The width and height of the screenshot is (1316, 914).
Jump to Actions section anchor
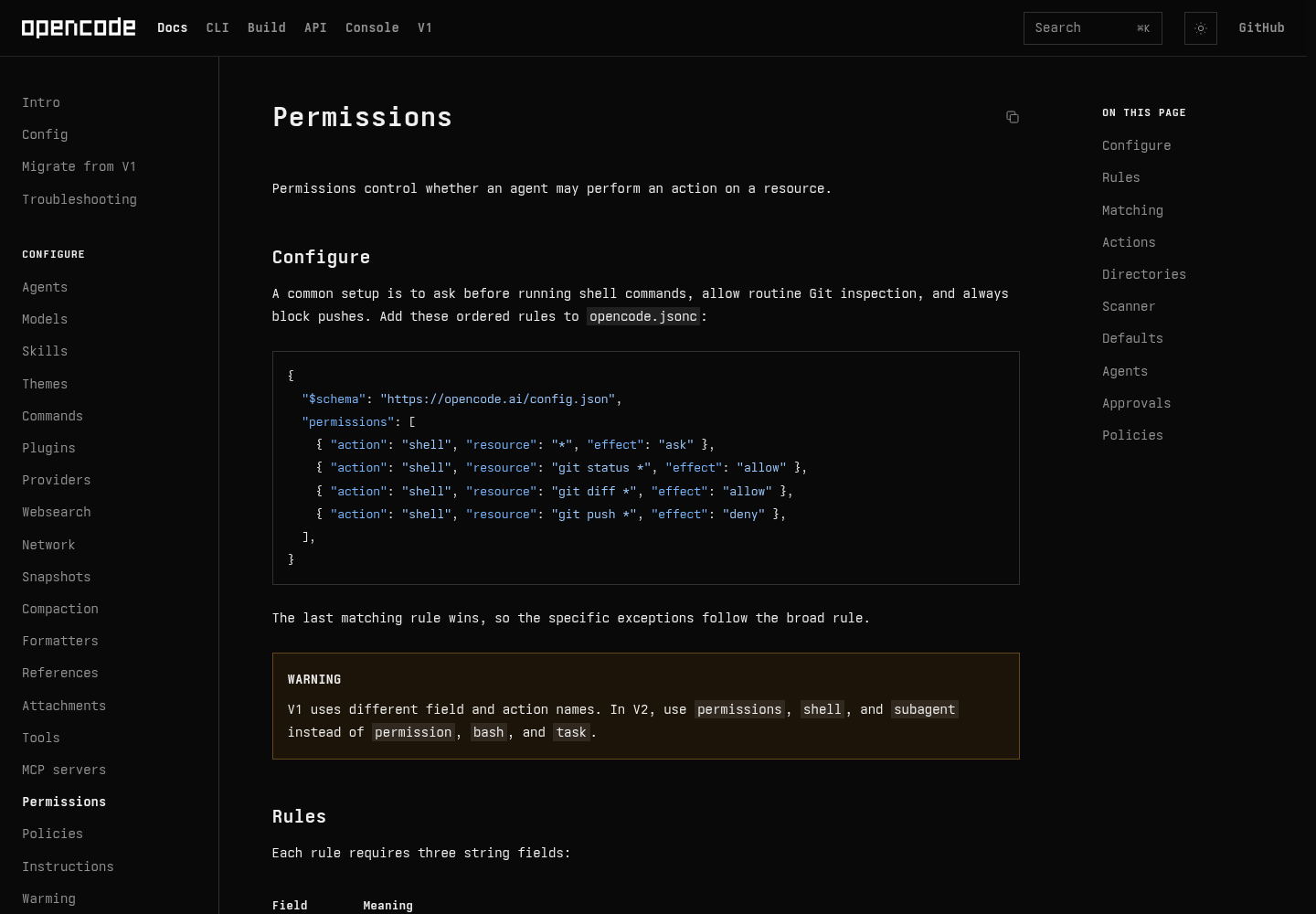[1130, 242]
